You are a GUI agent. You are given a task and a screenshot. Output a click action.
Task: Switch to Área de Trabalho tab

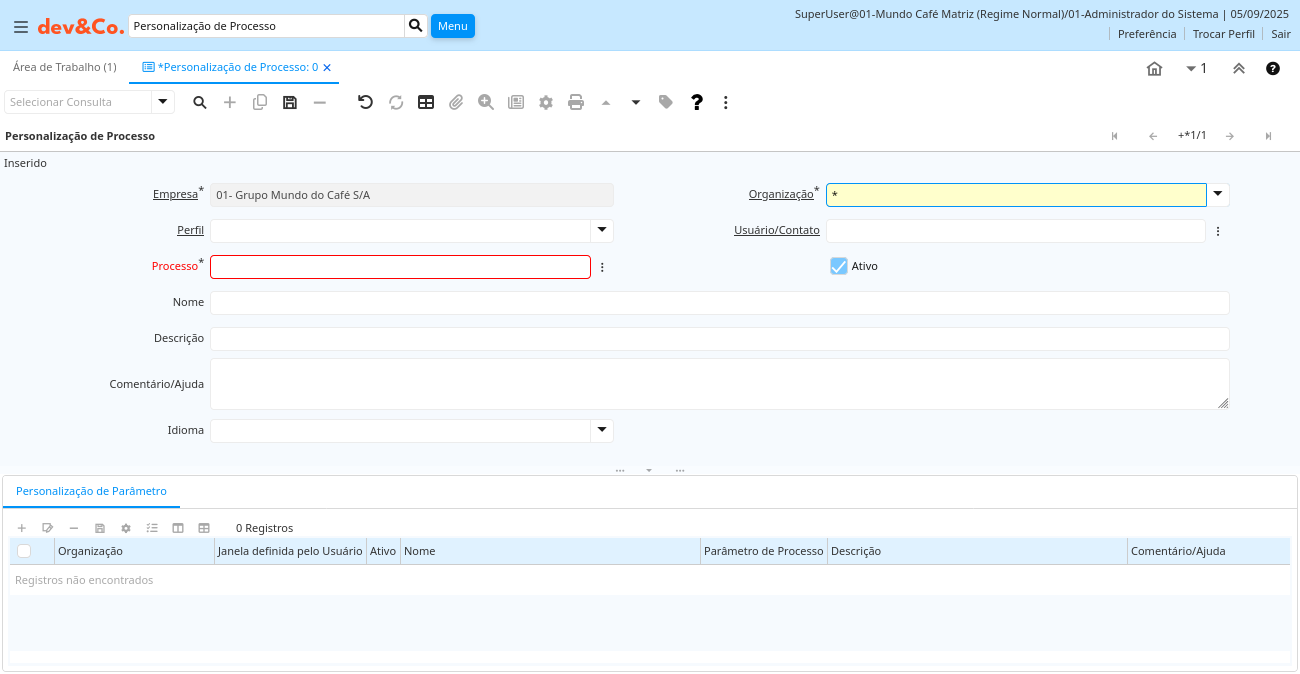point(64,67)
